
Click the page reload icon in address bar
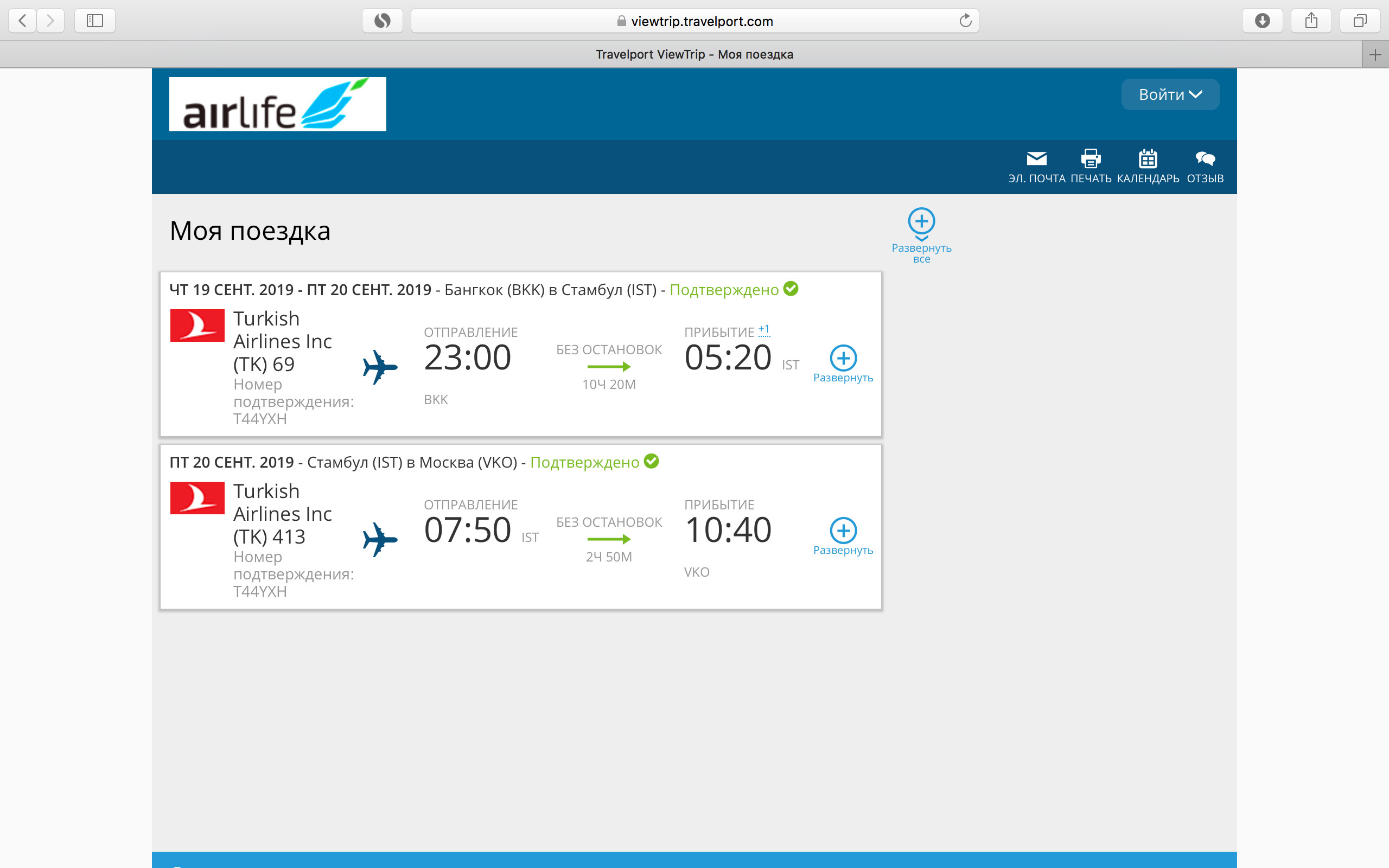965,21
